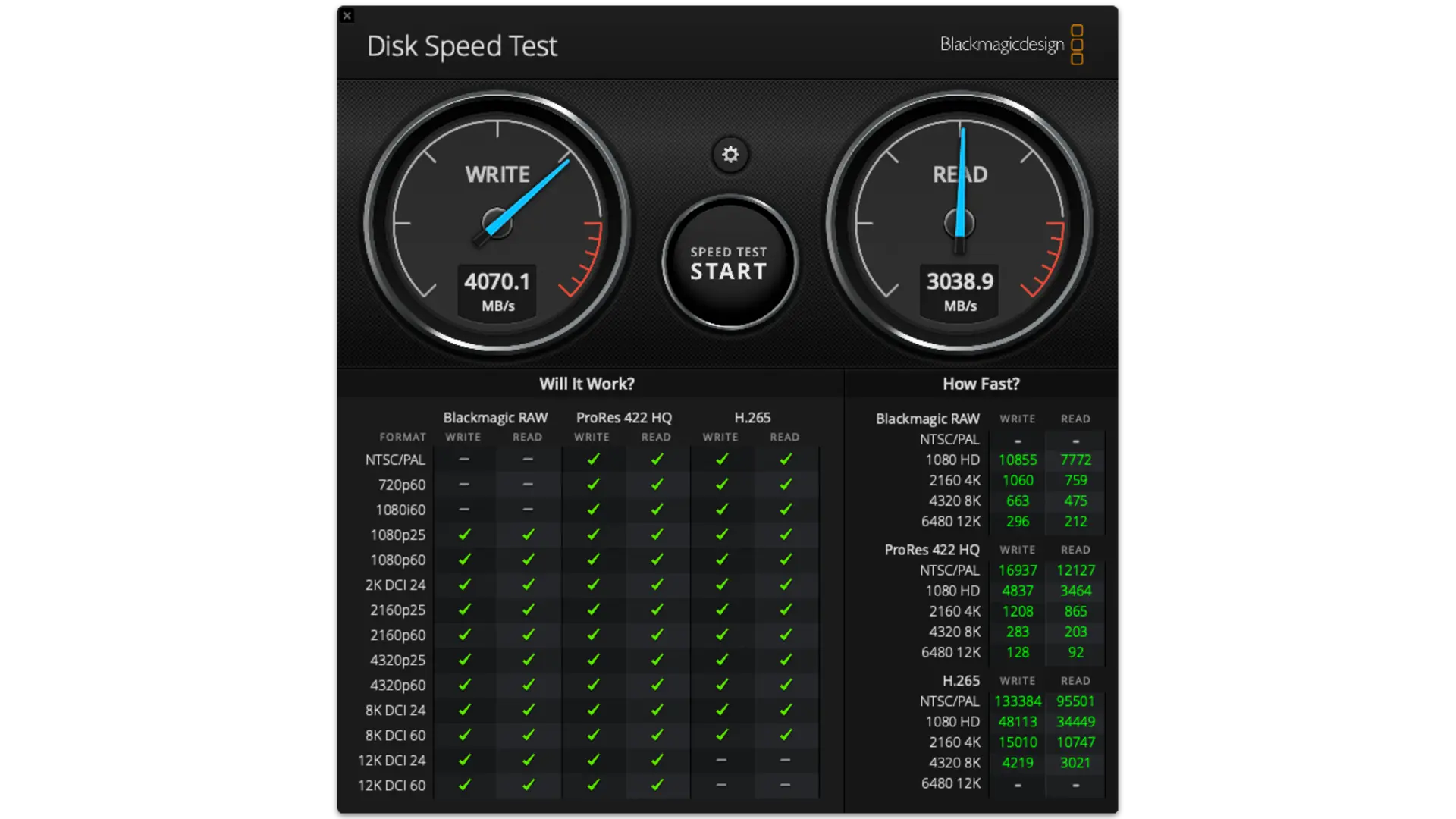The width and height of the screenshot is (1456, 819).
Task: Click Blackmagic RAW write dash for 1080i60
Action: click(464, 510)
